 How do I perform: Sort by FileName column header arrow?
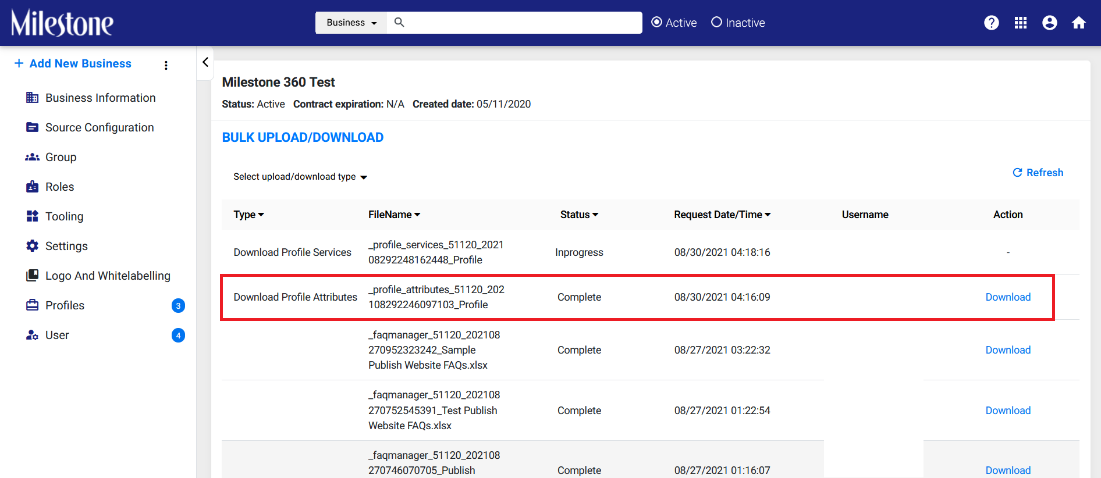click(x=417, y=215)
